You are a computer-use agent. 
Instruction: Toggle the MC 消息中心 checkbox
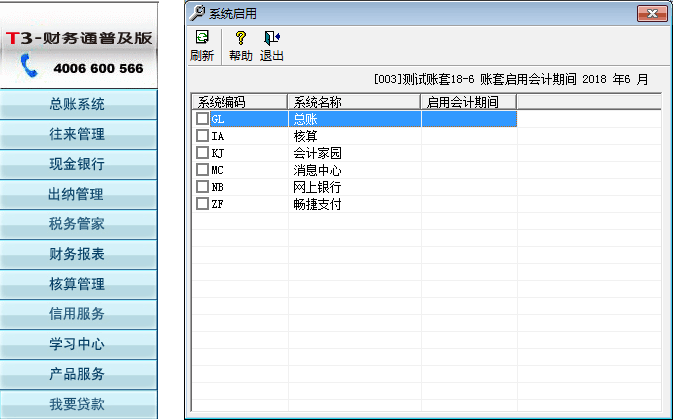[x=202, y=169]
